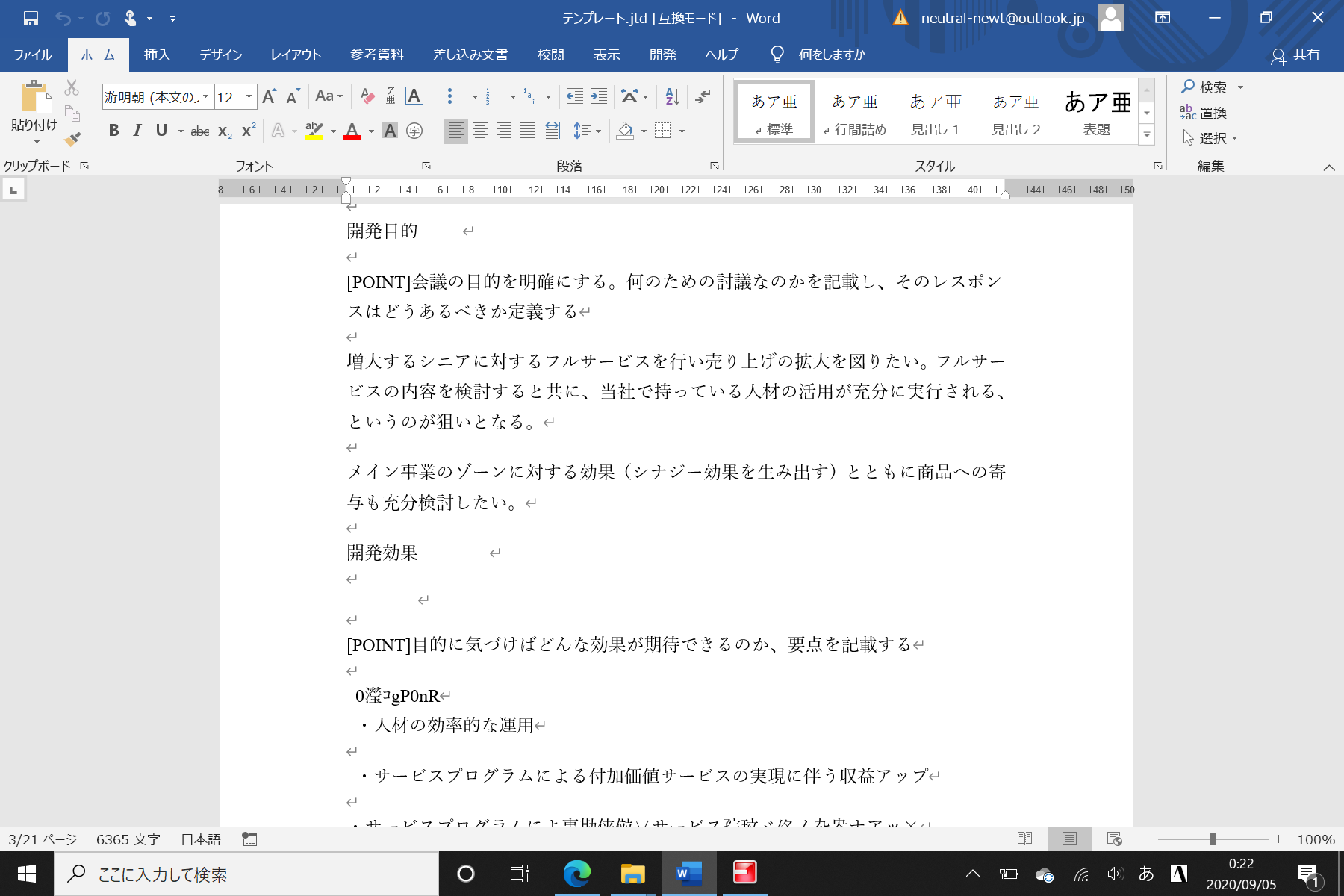This screenshot has height=896, width=1344.
Task: Open highlight color dropdown arrow
Action: (333, 132)
